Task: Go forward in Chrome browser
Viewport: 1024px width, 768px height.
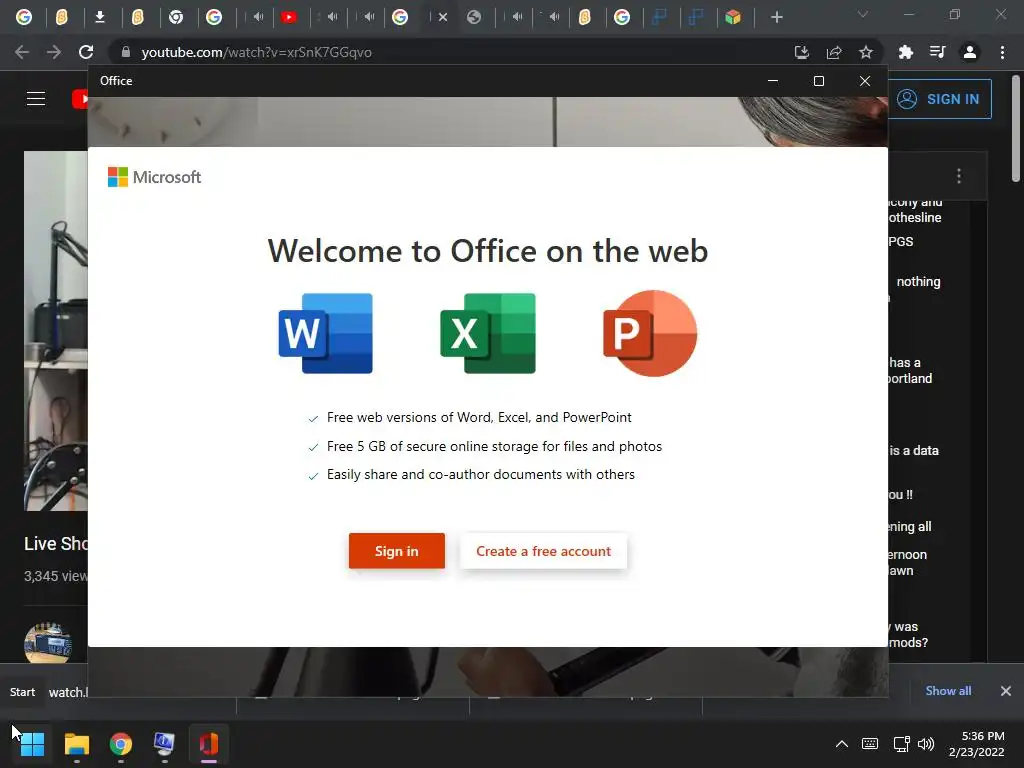Action: click(x=54, y=52)
